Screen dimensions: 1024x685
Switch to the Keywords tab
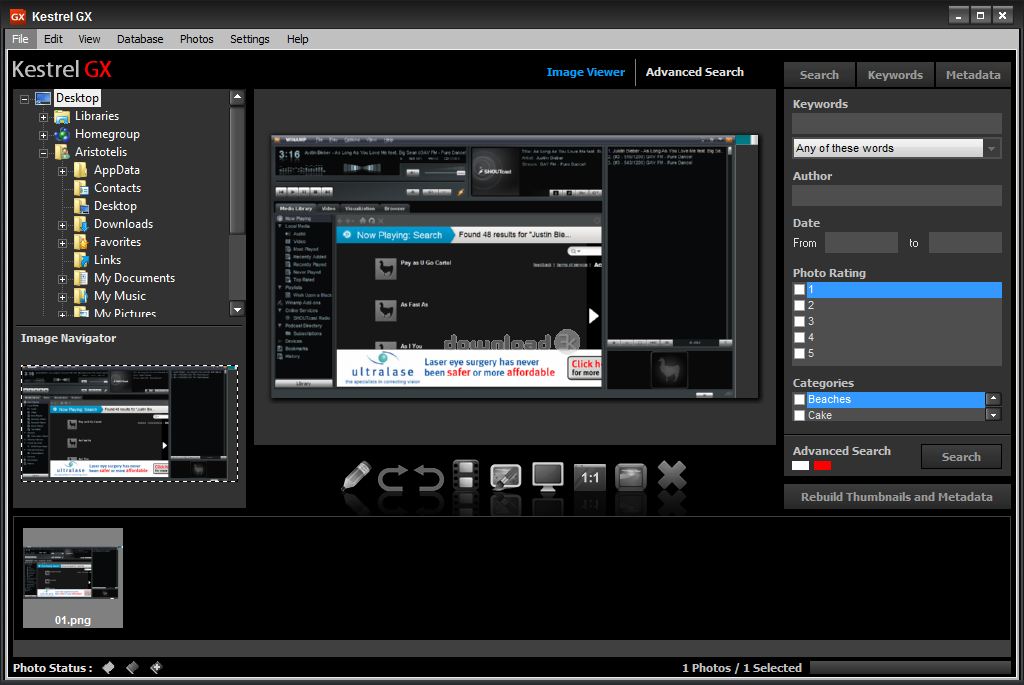click(895, 75)
